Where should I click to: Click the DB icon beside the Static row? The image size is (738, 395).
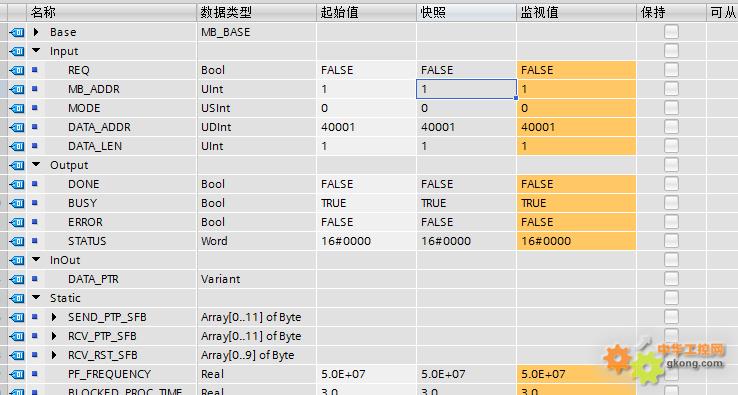17,298
